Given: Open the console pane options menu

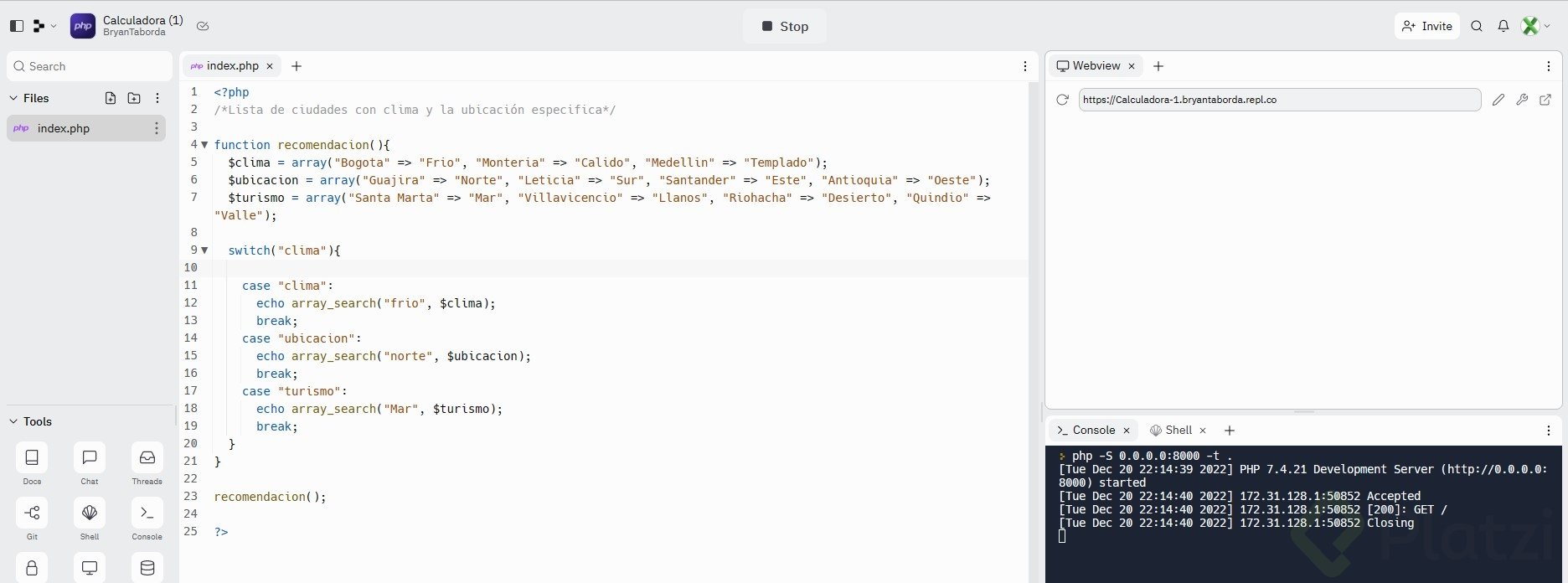Looking at the screenshot, I should 1549,430.
